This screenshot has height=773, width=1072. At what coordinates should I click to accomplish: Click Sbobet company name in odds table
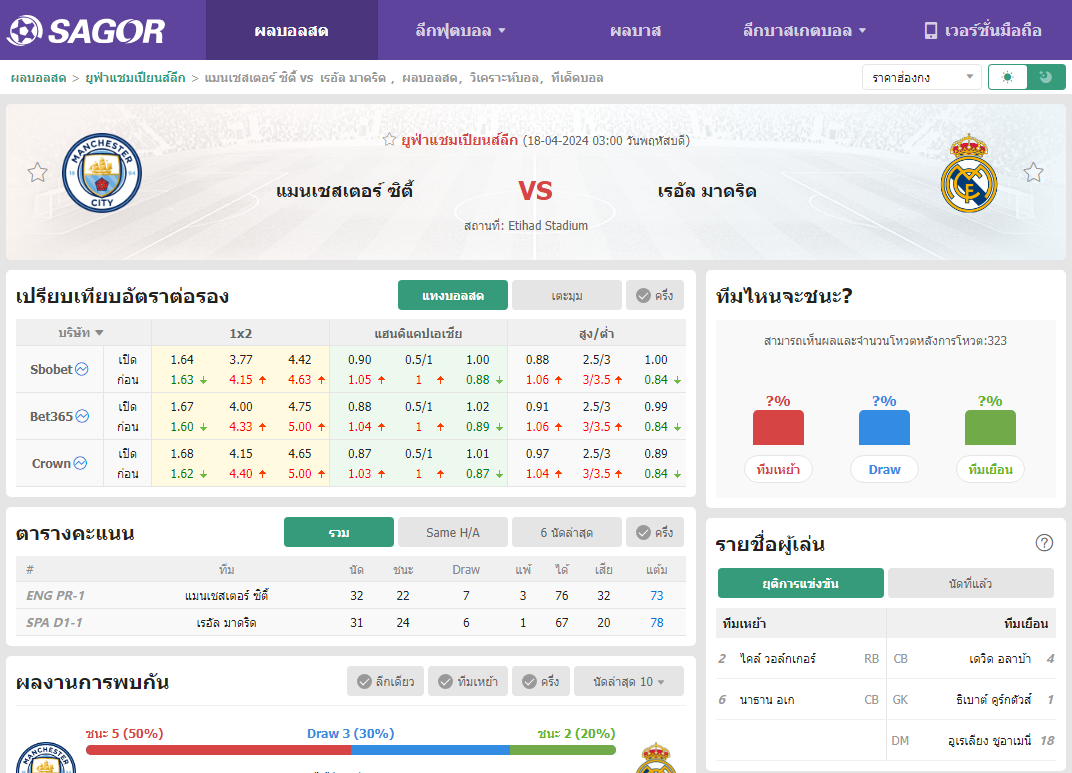pyautogui.click(x=51, y=369)
